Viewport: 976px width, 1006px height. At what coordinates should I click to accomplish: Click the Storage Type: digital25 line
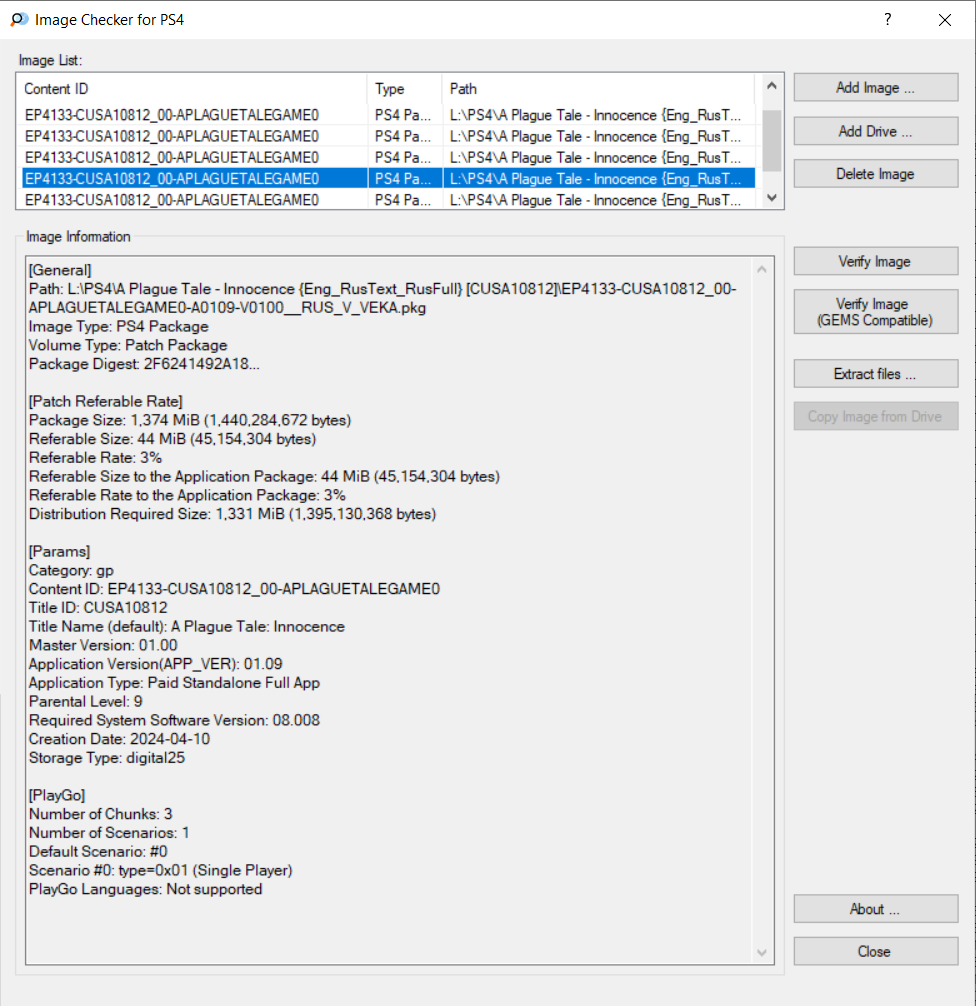[x=107, y=758]
